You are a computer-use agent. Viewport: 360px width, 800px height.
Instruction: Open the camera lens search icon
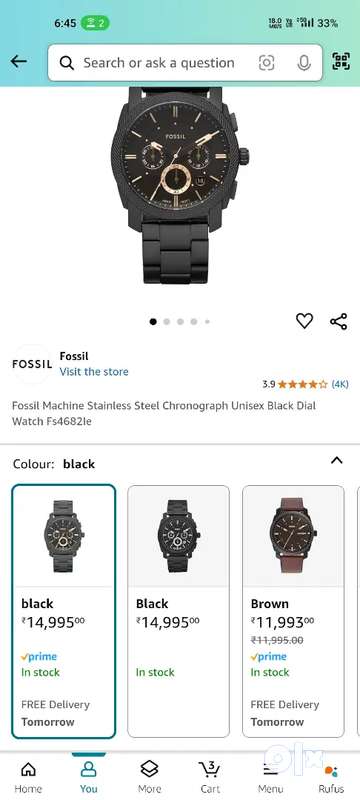[267, 63]
